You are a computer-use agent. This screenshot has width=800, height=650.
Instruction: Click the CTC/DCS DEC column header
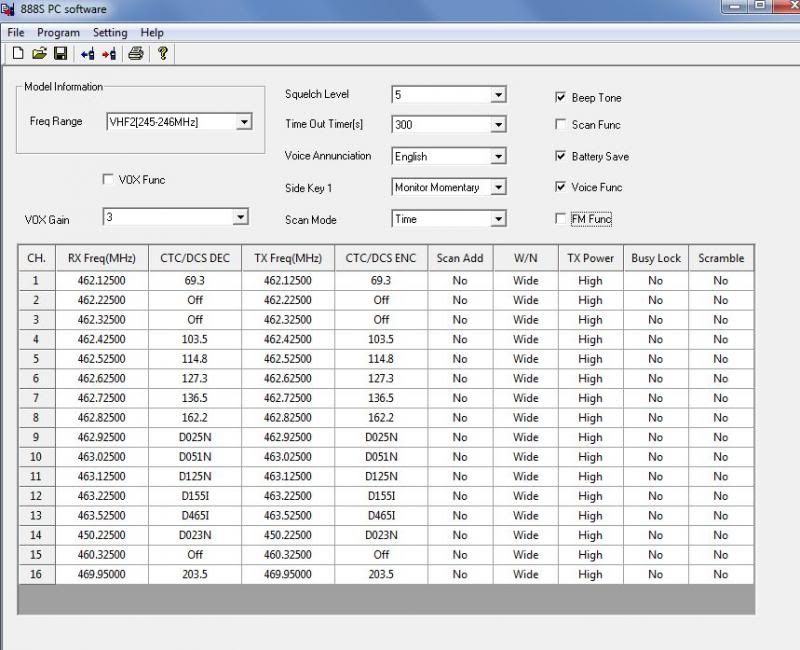pos(195,258)
